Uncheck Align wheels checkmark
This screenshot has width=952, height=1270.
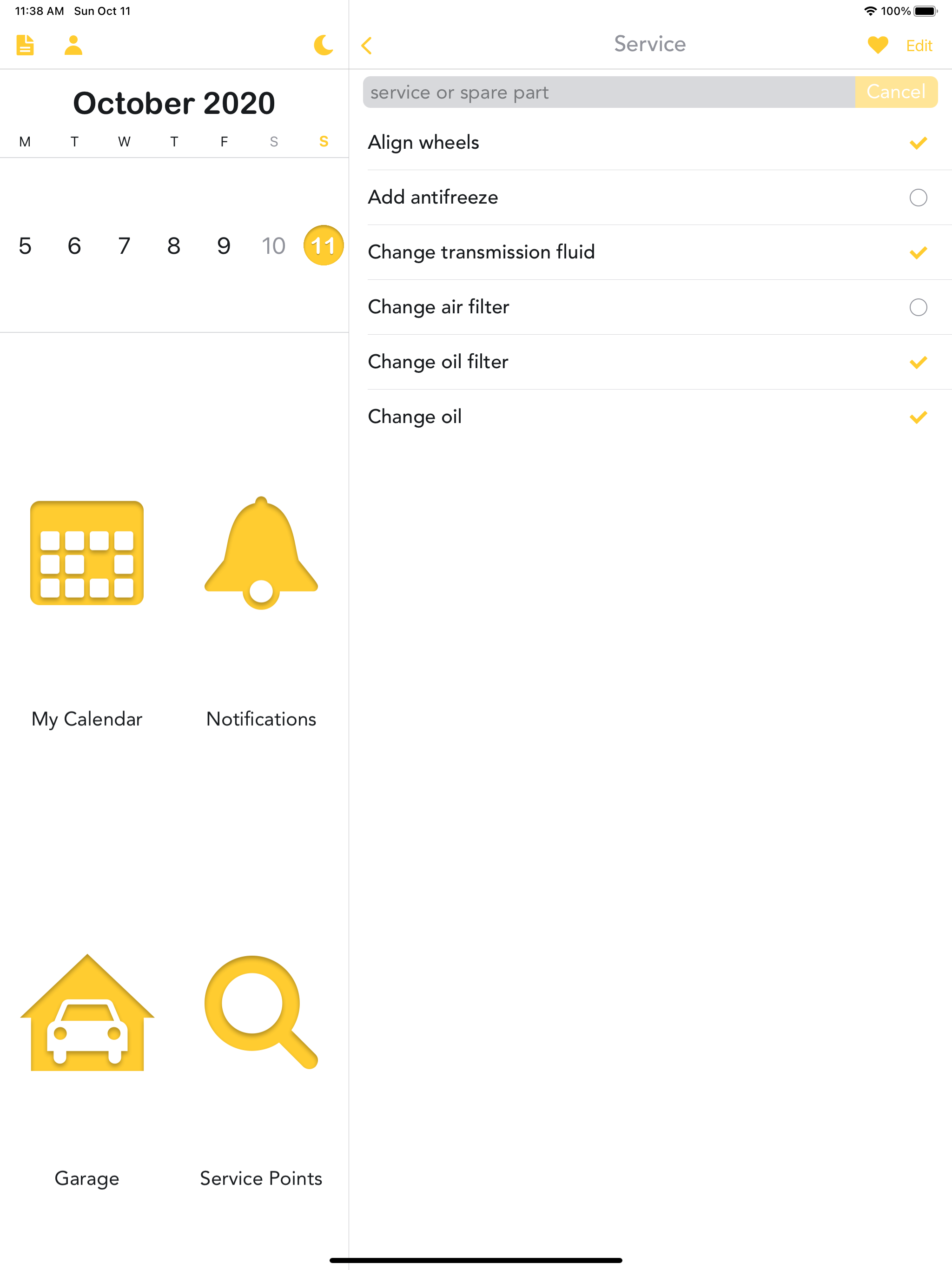pos(918,143)
